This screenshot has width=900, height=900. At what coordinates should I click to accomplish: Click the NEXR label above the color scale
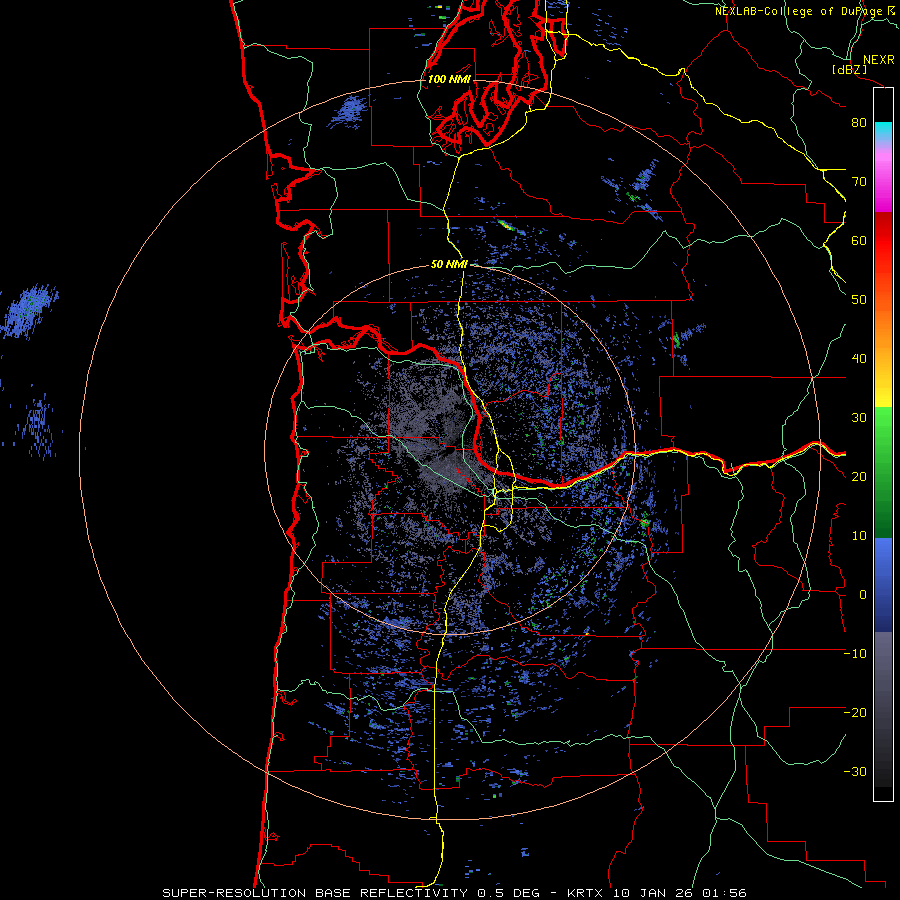(x=878, y=60)
